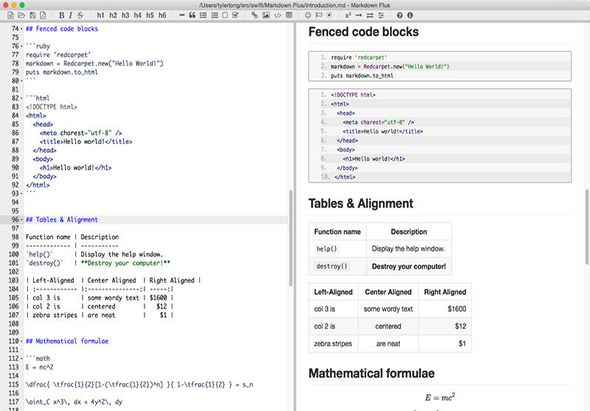Click the '<h1>Hello world!</h1>' line in preview code
The height and width of the screenshot is (411, 590).
click(x=374, y=159)
